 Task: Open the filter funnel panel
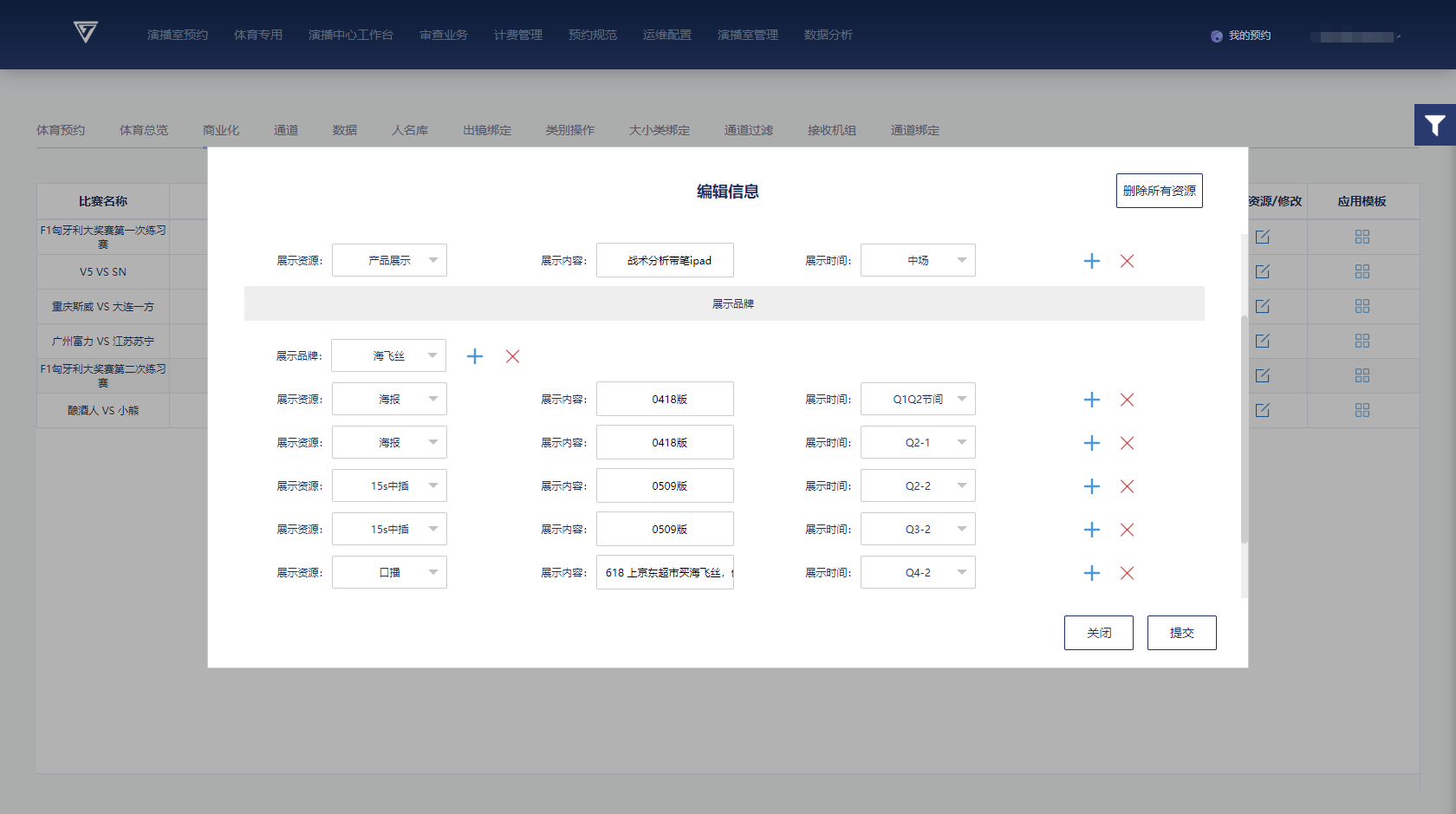tap(1434, 125)
